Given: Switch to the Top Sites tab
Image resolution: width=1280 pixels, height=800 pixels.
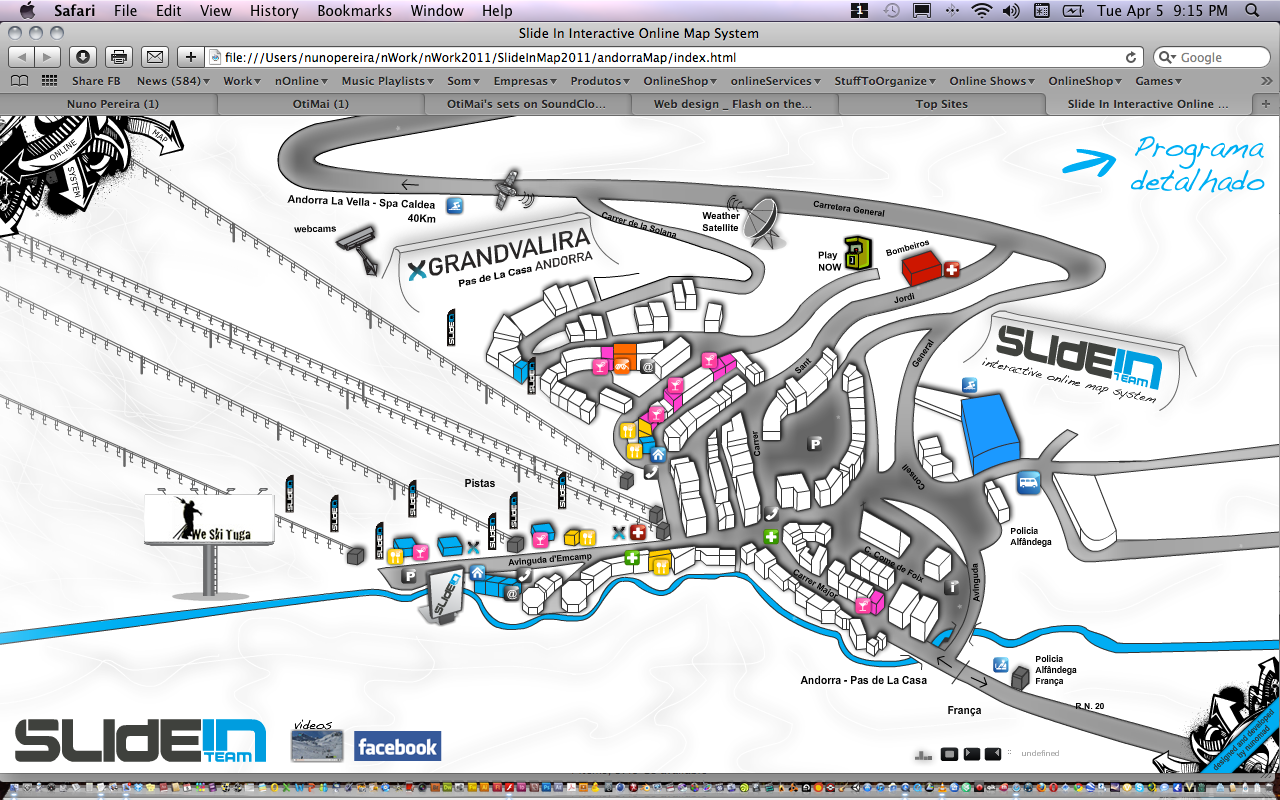Looking at the screenshot, I should pos(941,103).
